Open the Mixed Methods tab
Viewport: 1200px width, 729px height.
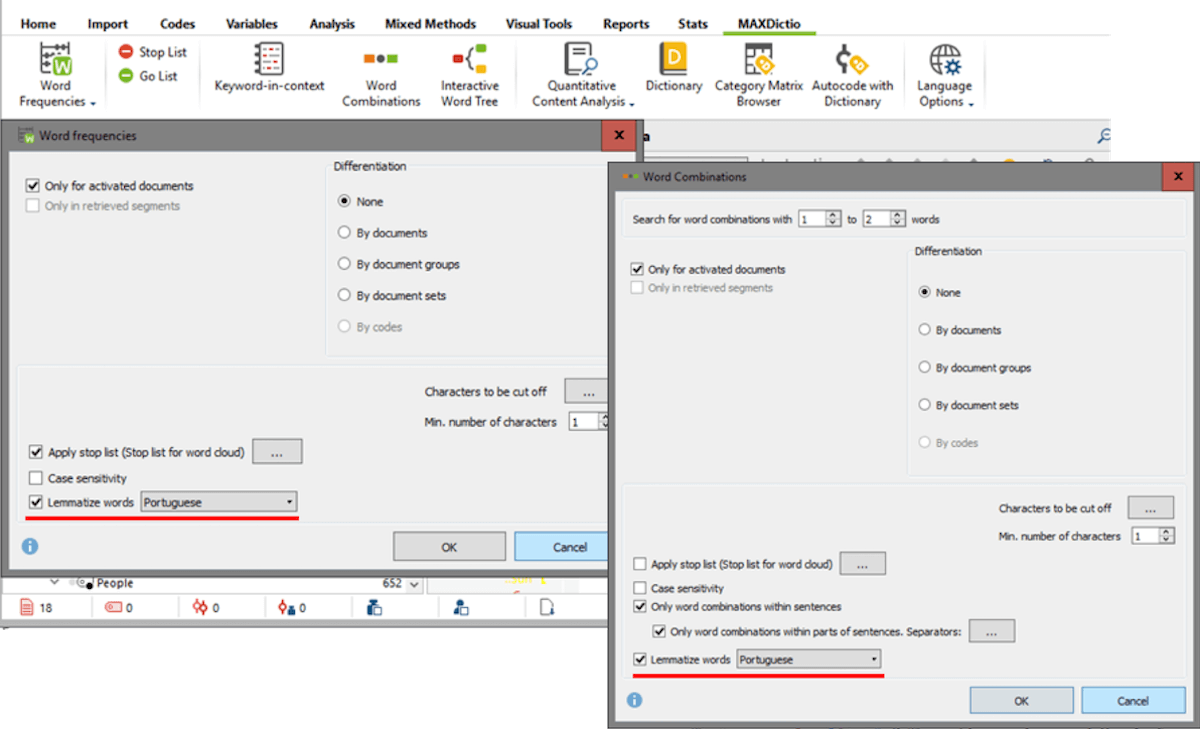tap(430, 24)
